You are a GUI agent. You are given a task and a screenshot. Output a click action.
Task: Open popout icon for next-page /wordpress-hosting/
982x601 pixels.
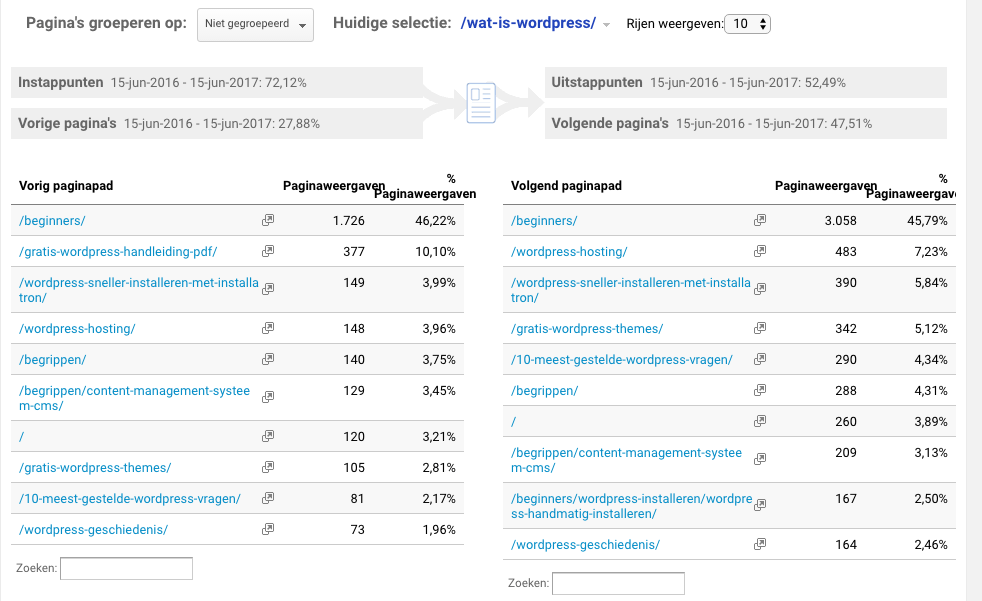click(x=760, y=251)
